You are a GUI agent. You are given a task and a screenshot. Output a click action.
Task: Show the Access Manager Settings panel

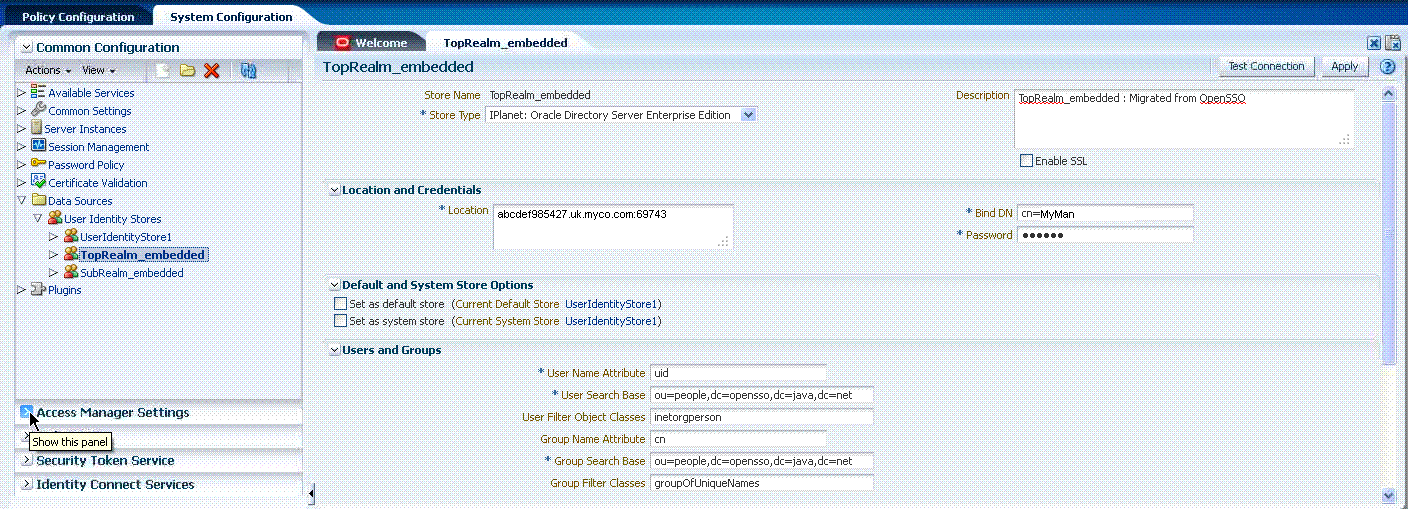(x=27, y=412)
